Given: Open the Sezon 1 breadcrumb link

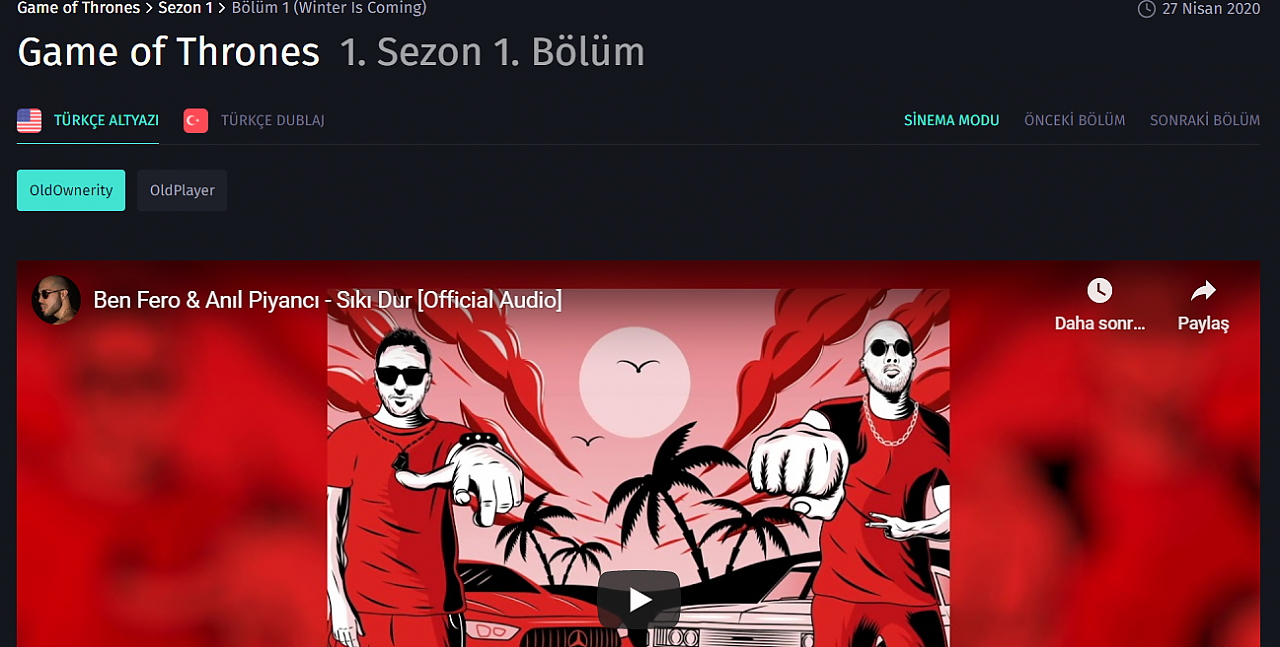Looking at the screenshot, I should point(185,8).
